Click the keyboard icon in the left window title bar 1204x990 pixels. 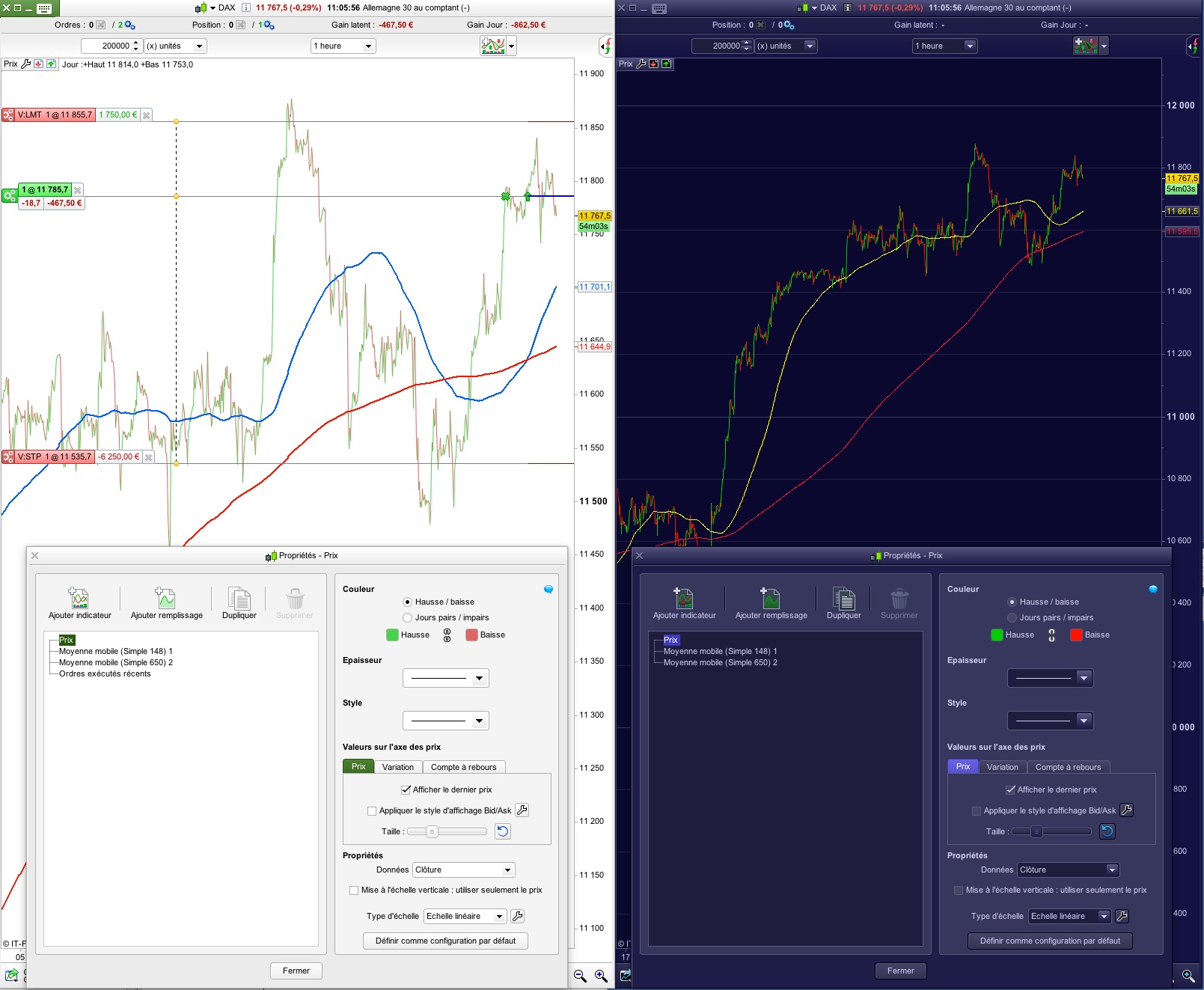coord(44,8)
